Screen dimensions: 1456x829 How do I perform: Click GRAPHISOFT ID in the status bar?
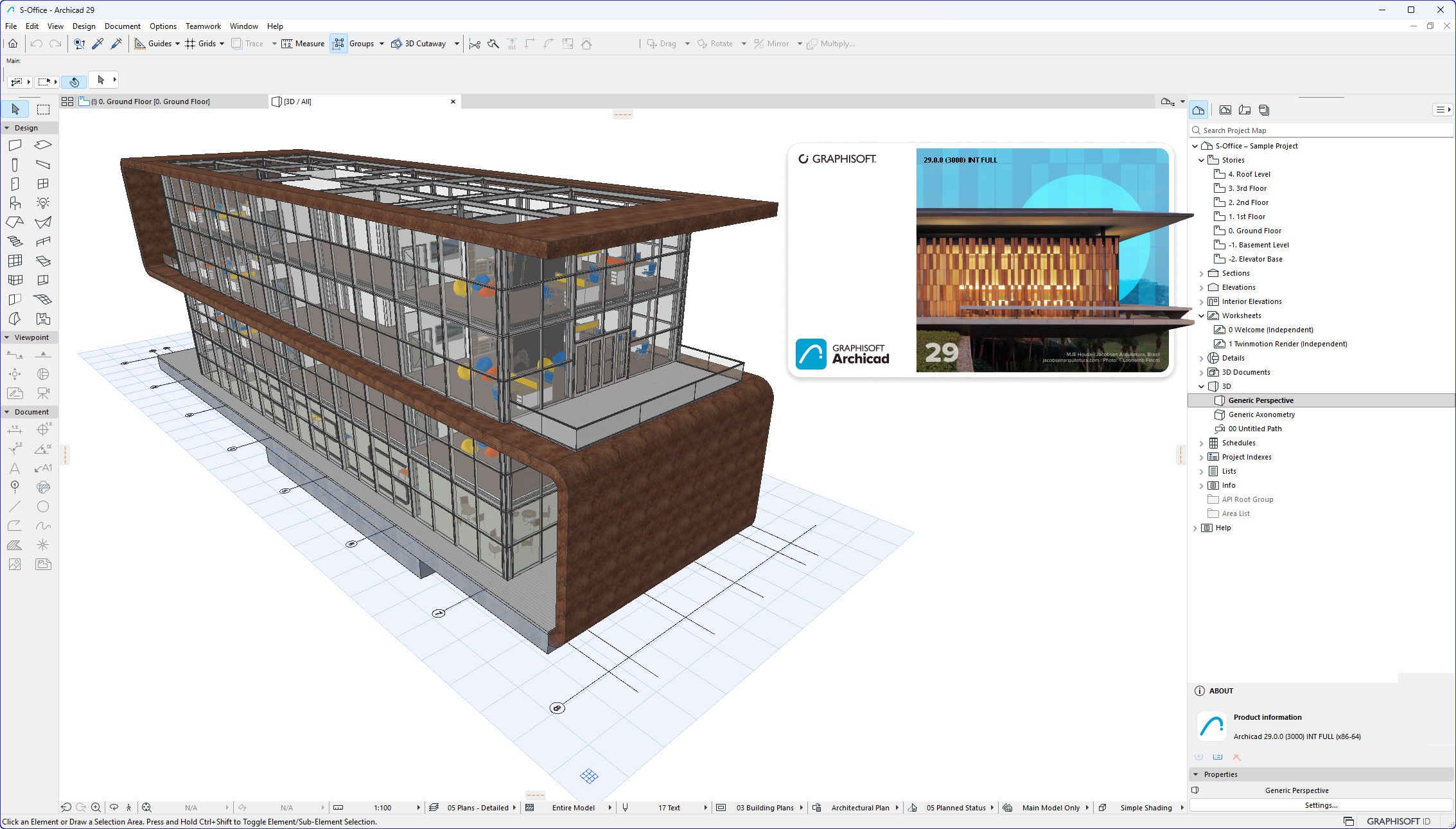tap(1398, 821)
